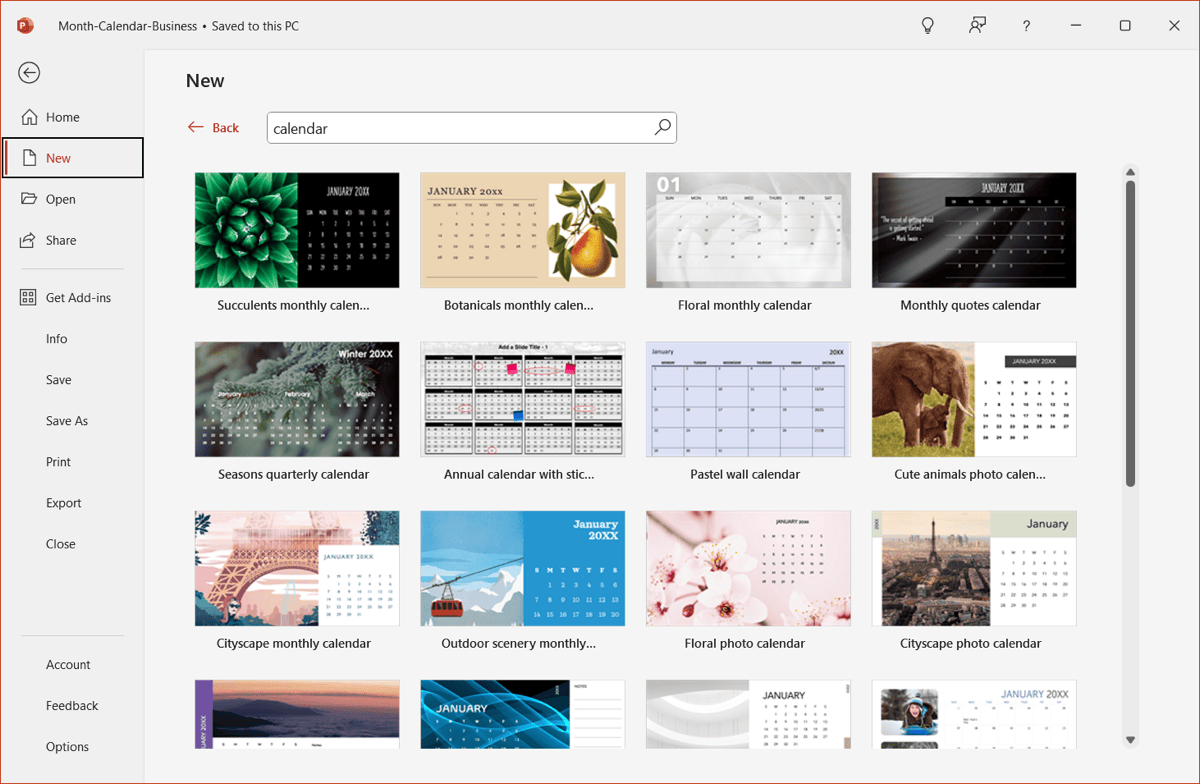Open PowerPoint Options
1200x784 pixels.
(x=68, y=747)
